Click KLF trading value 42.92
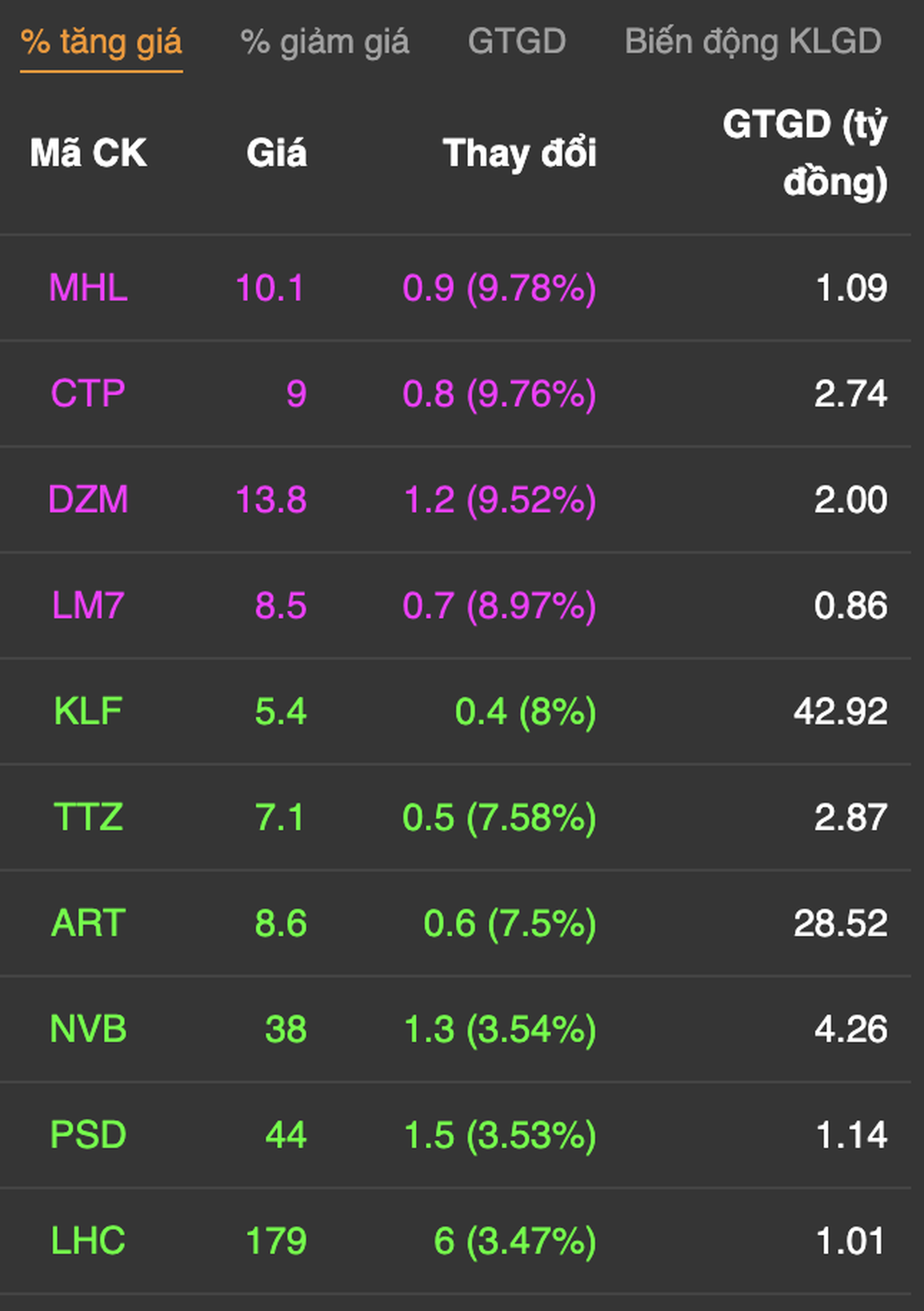This screenshot has width=924, height=1311. coord(840,712)
